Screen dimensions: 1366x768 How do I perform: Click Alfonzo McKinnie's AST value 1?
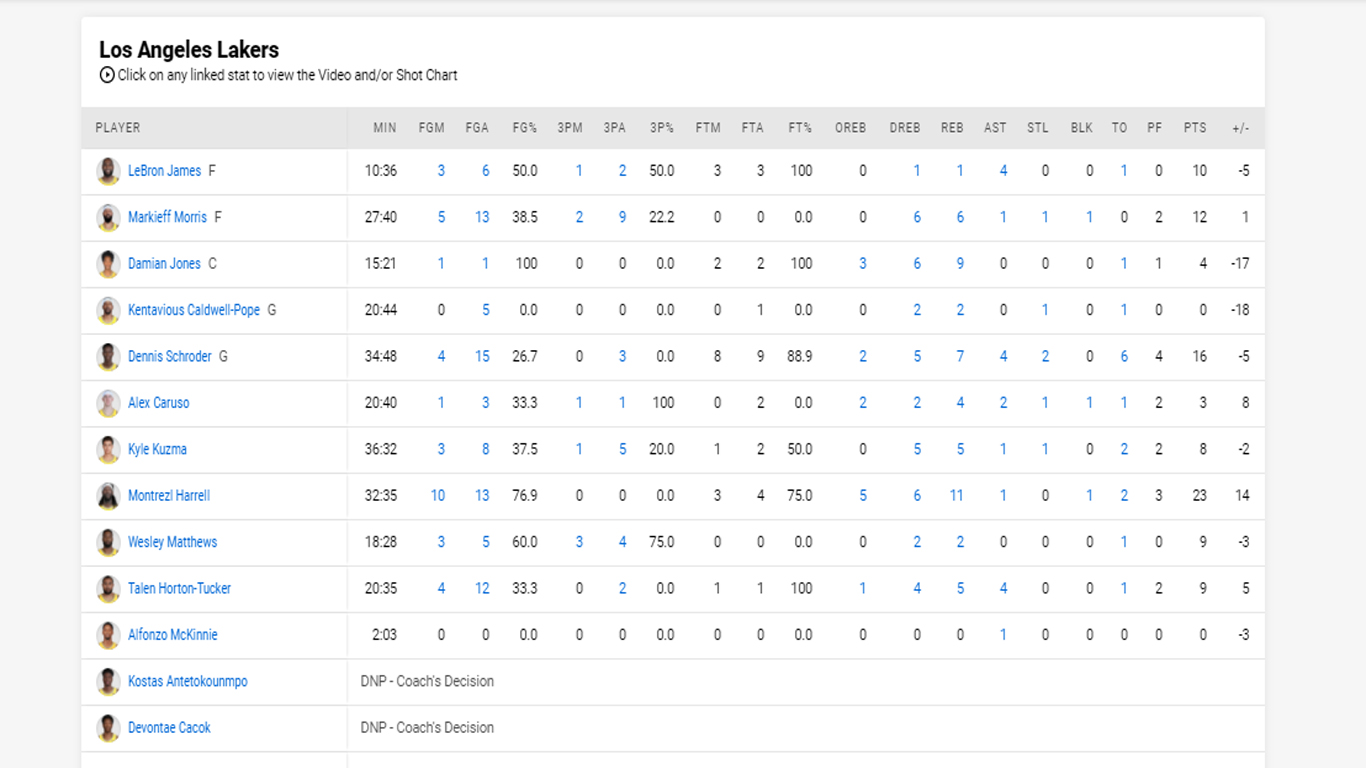(1003, 635)
